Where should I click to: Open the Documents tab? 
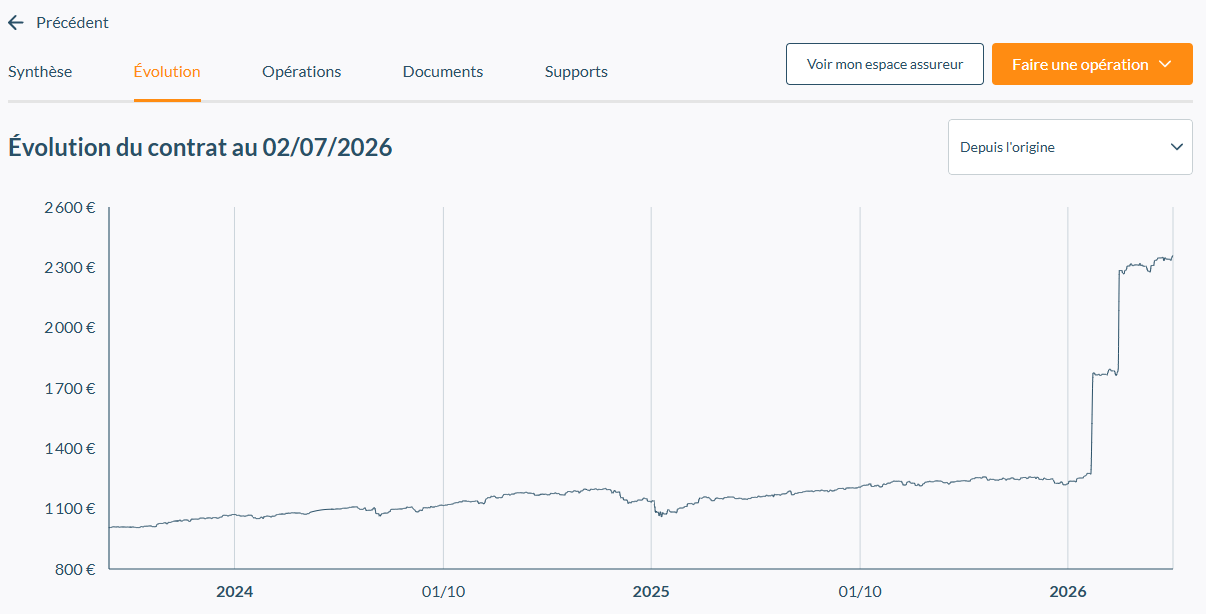[443, 72]
